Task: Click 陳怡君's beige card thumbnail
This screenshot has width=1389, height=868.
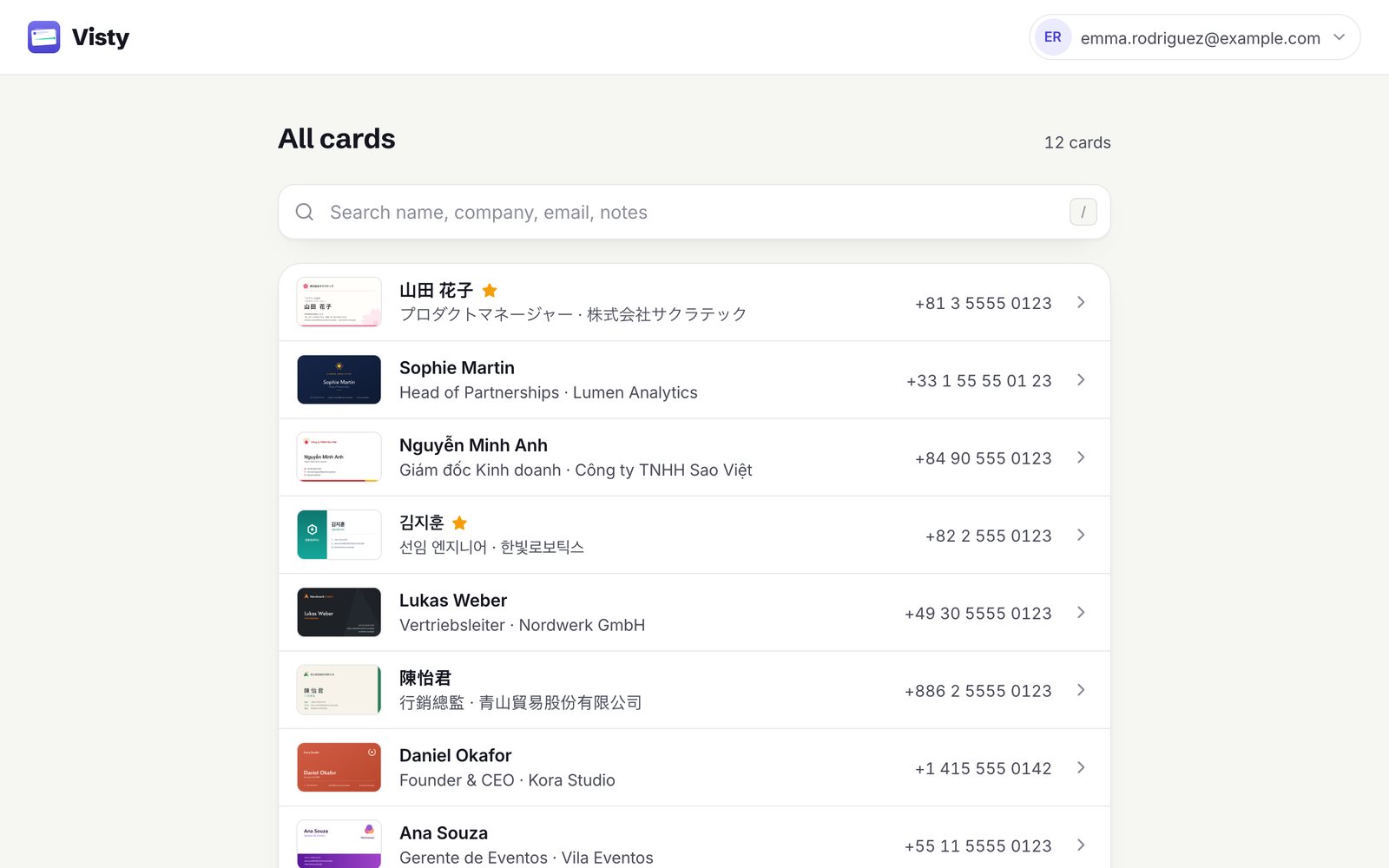Action: pyautogui.click(x=339, y=690)
